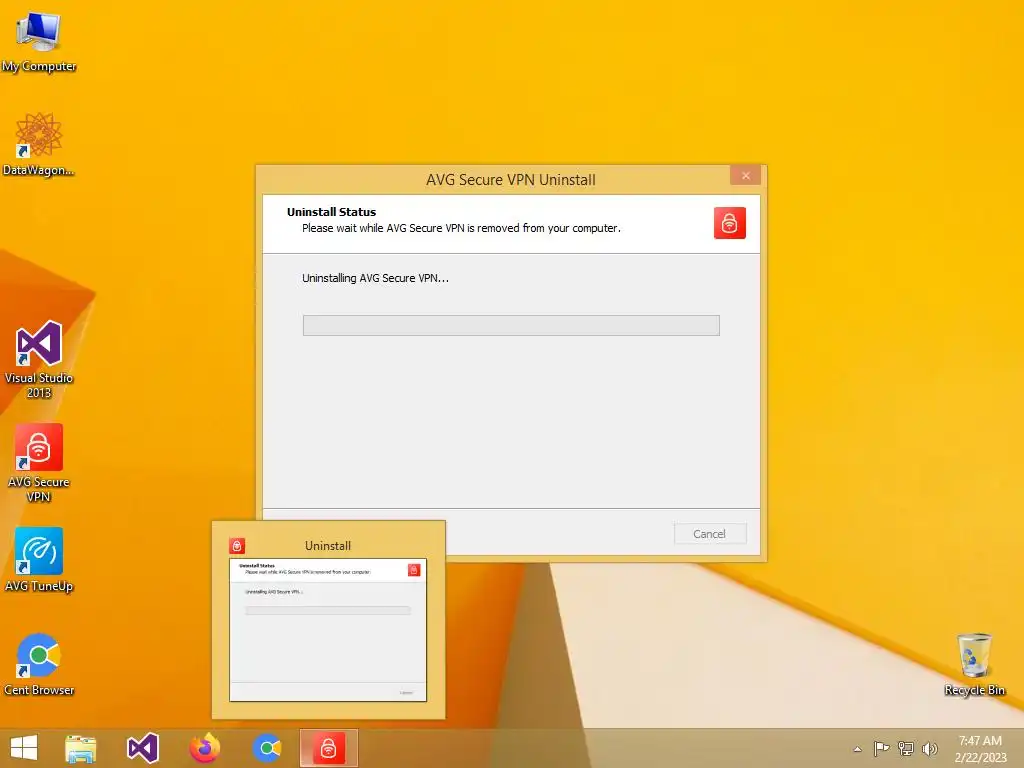The height and width of the screenshot is (768, 1024).
Task: Select the Recycle Bin icon
Action: click(974, 664)
